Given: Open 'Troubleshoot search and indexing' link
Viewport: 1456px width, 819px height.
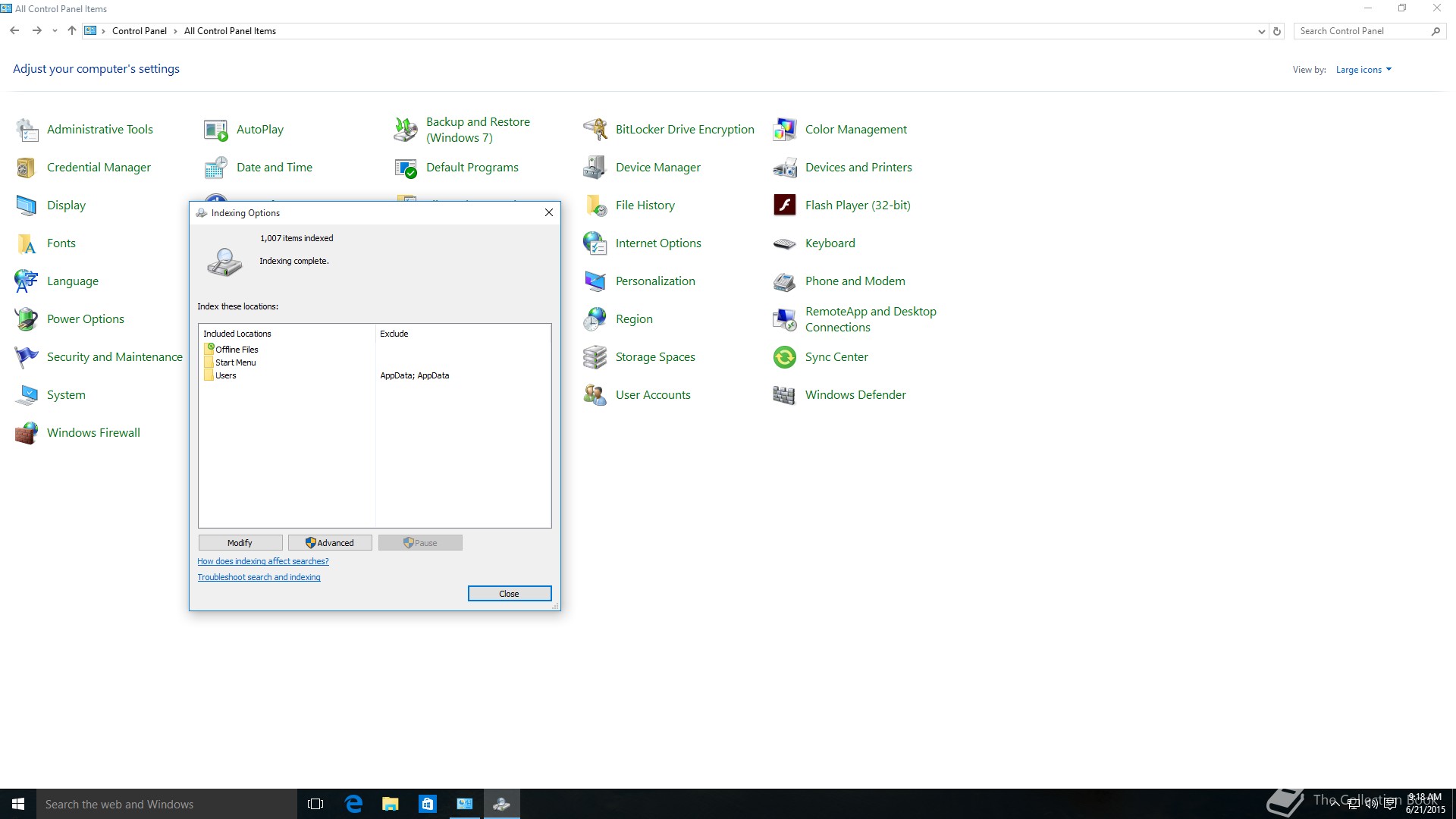Looking at the screenshot, I should click(x=259, y=577).
